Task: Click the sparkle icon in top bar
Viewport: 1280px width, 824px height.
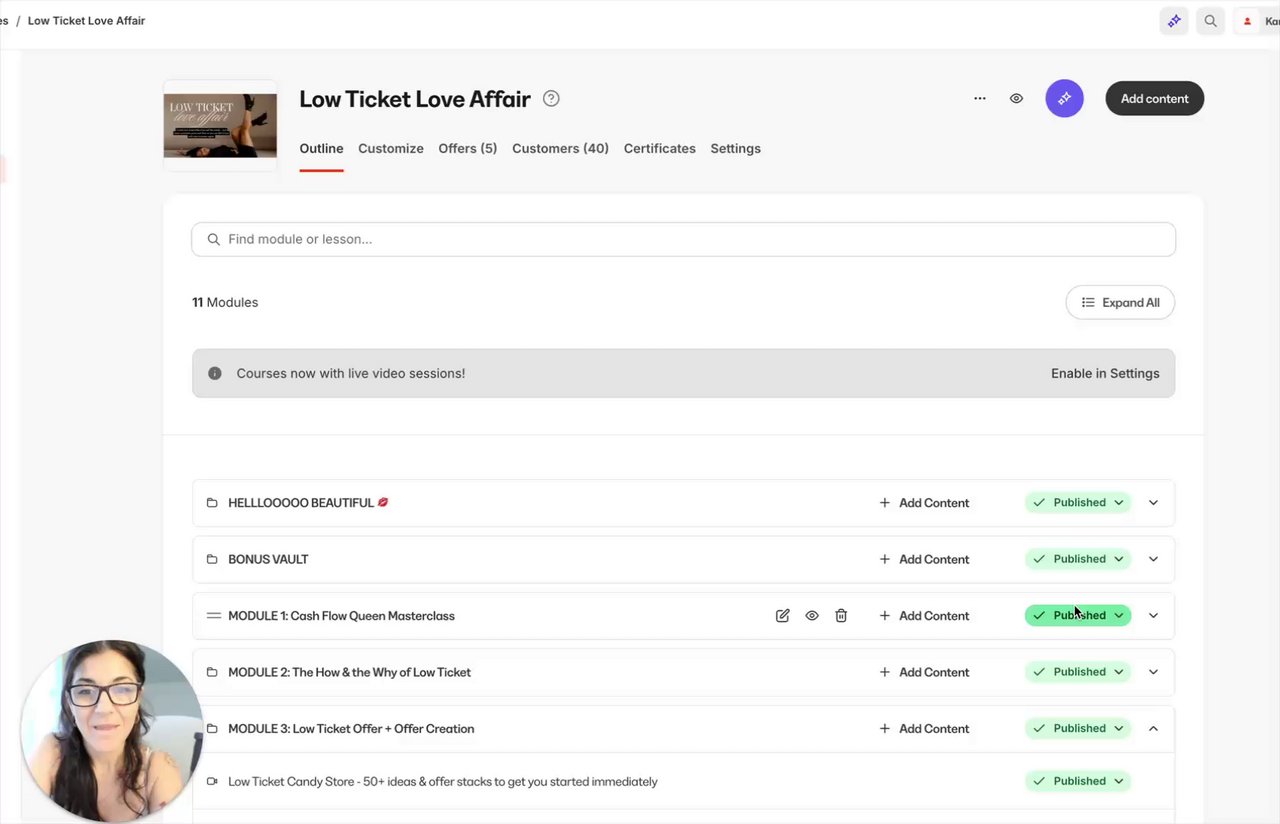Action: [x=1174, y=21]
